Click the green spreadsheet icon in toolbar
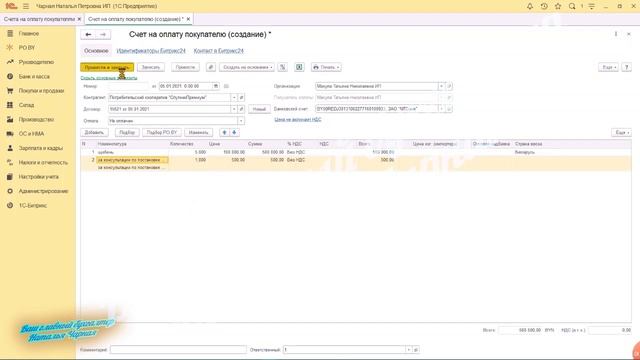 tap(299, 67)
